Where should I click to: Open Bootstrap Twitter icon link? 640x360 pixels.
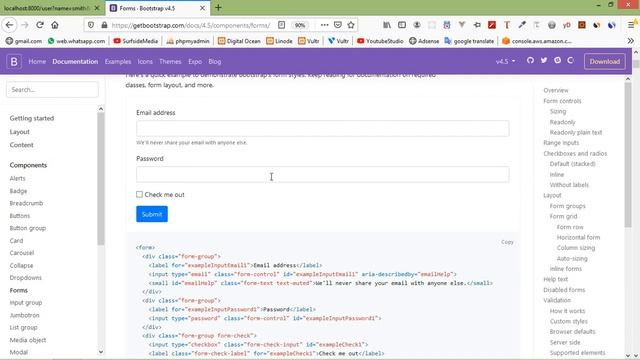[x=544, y=60]
